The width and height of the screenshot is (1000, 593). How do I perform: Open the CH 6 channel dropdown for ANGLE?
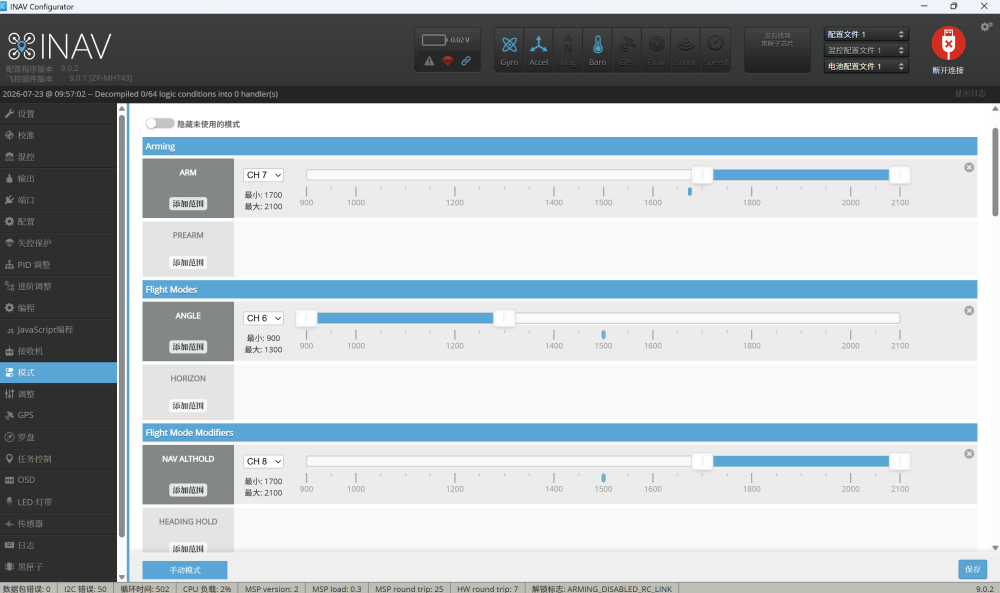[263, 318]
